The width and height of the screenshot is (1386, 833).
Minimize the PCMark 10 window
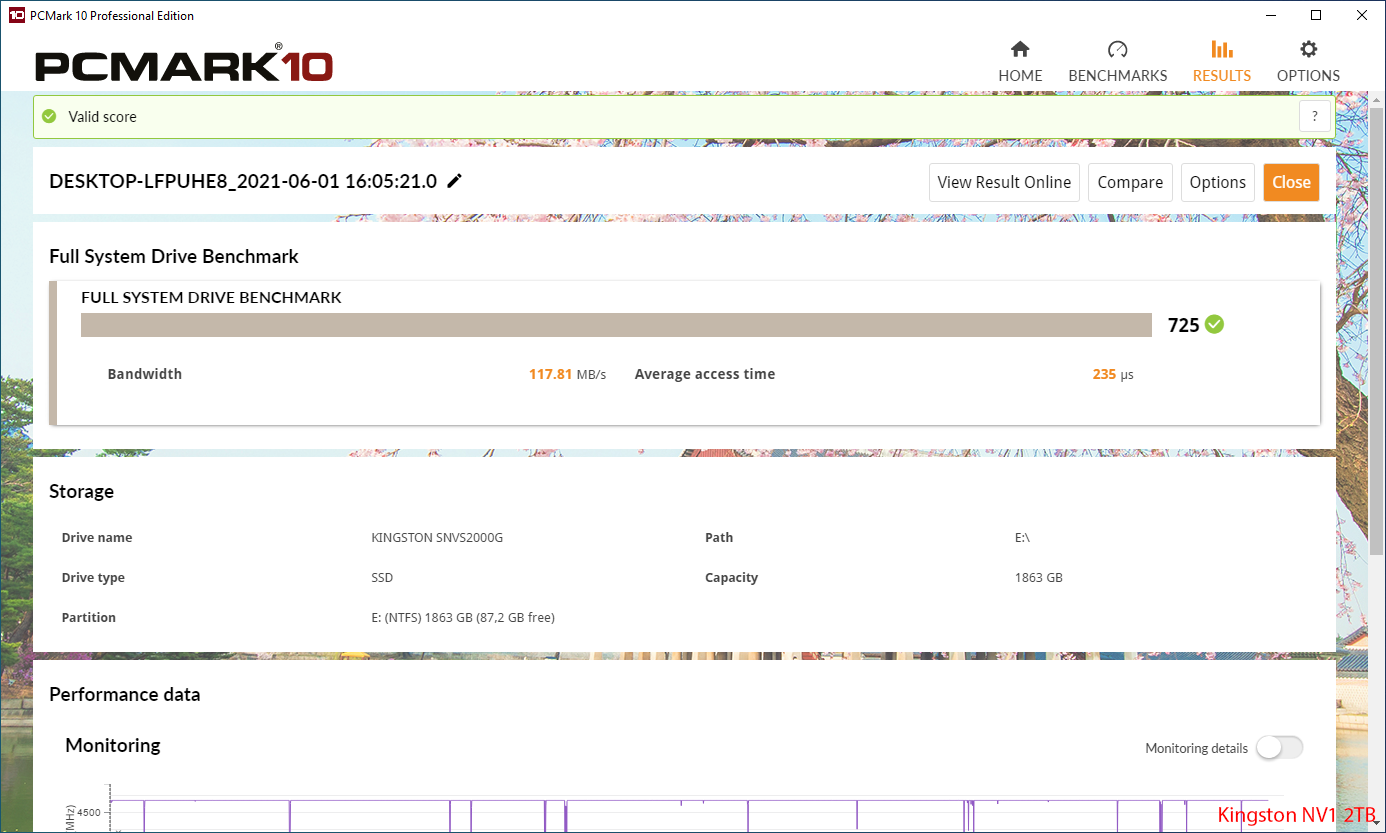pyautogui.click(x=1270, y=15)
